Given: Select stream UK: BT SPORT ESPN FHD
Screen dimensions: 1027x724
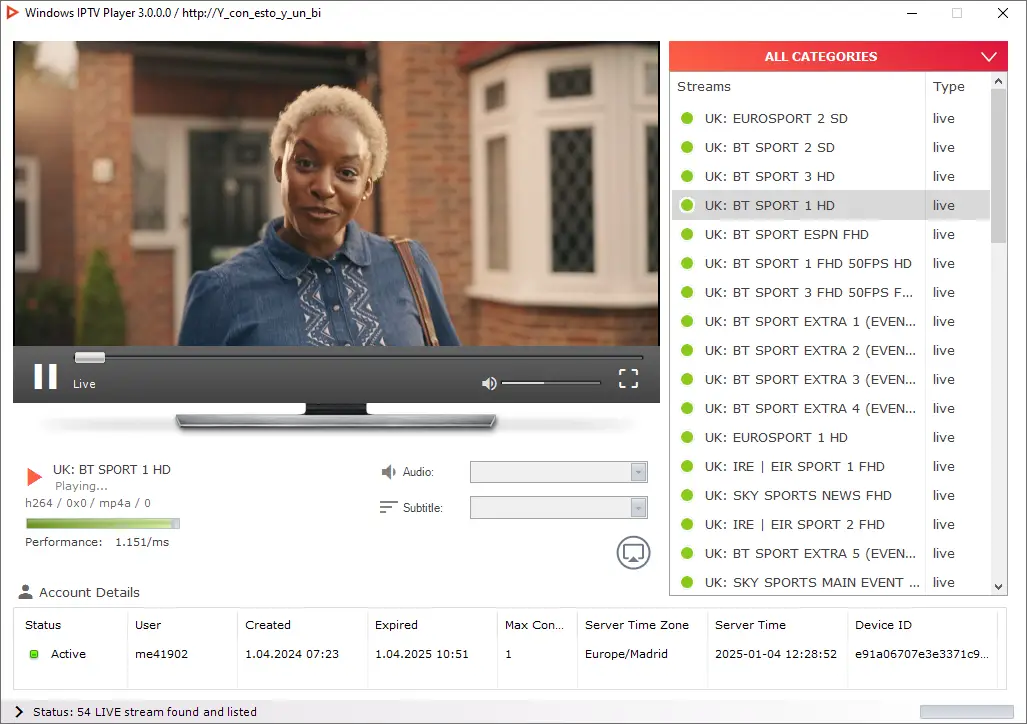Looking at the screenshot, I should coord(831,235).
